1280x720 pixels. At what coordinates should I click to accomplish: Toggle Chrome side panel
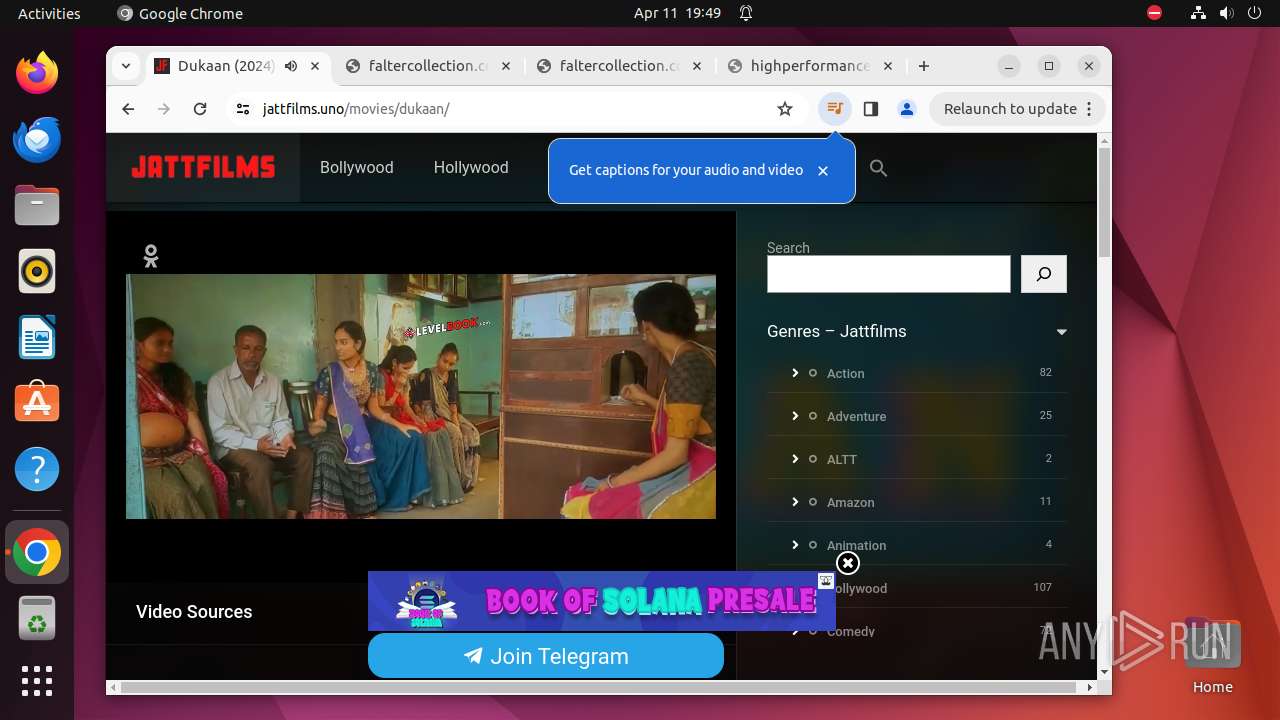[871, 109]
